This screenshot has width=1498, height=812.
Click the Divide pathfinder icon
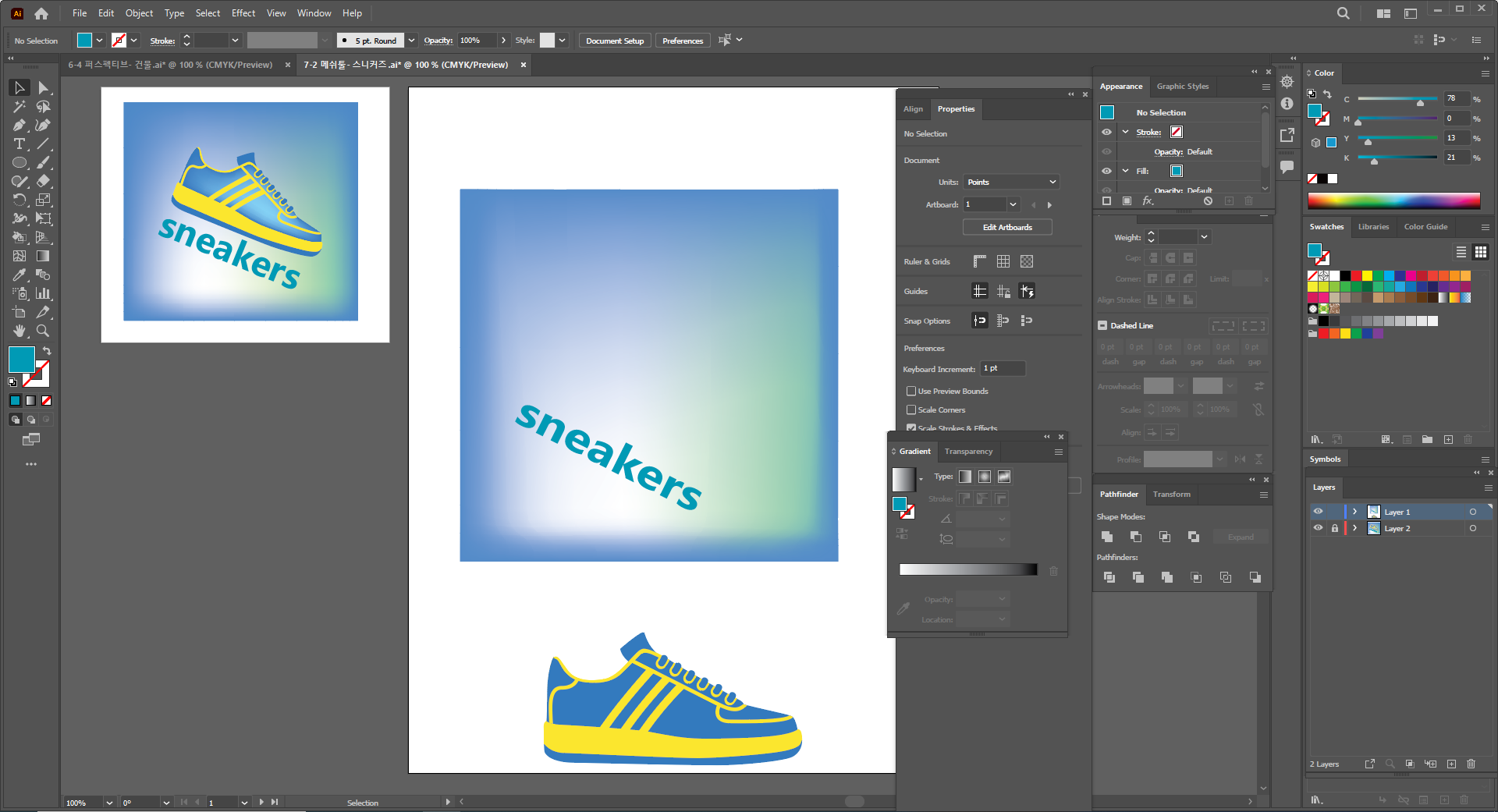(1109, 577)
